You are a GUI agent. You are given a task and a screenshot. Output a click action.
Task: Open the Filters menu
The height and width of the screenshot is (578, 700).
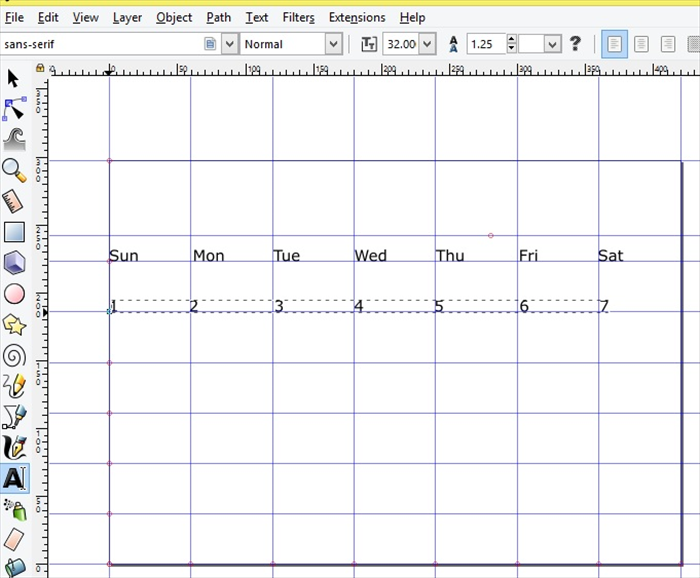pos(298,17)
